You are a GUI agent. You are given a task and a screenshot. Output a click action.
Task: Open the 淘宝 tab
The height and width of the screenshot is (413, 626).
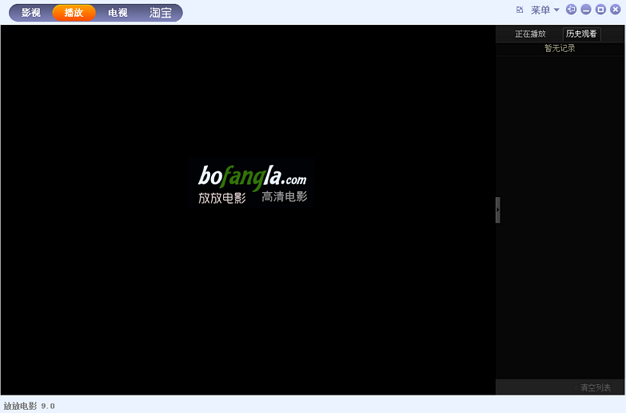coord(160,13)
